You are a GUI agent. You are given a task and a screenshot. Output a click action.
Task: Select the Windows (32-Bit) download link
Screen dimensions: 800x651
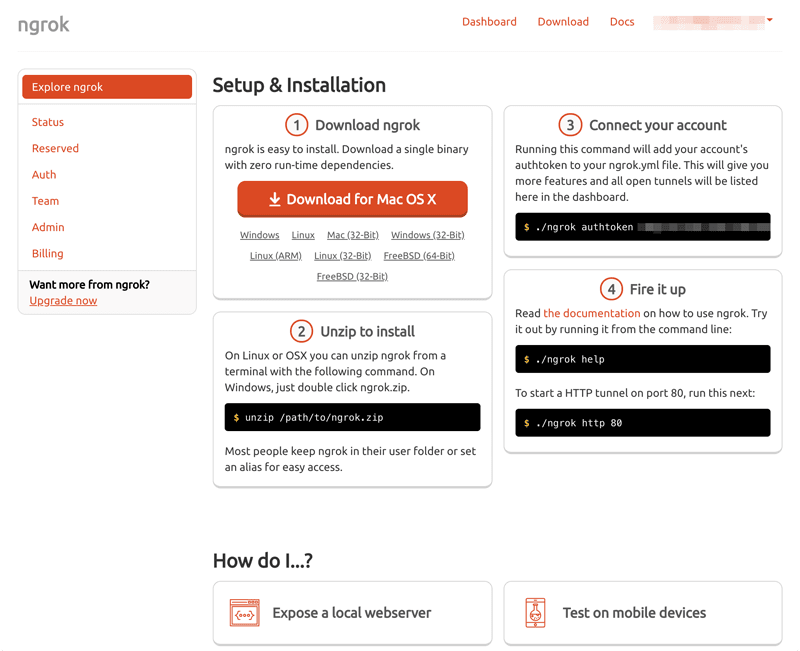[428, 235]
